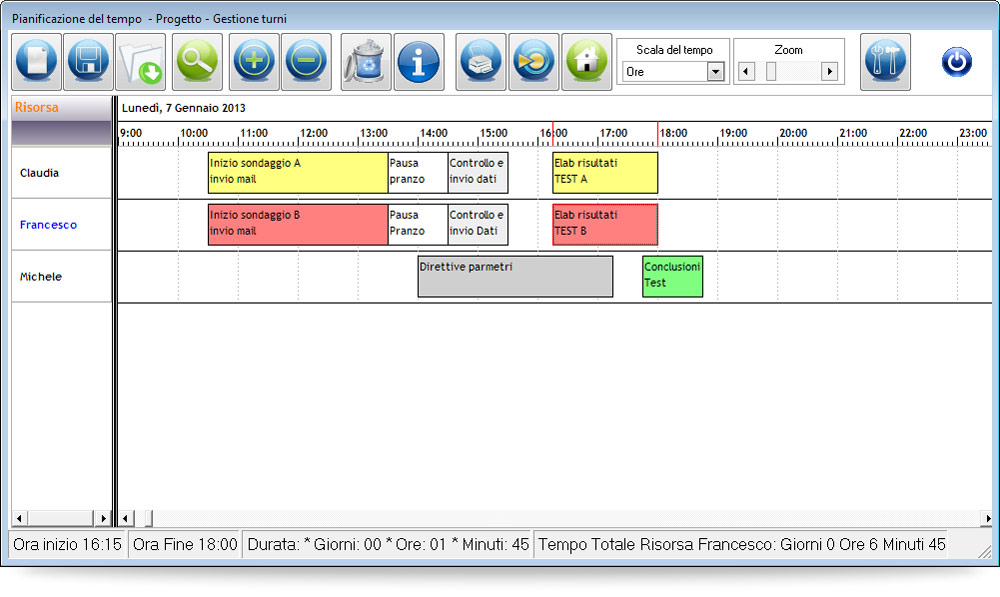Select Francesco's 'Inizio sondaggio B' task
This screenshot has width=1000, height=597.
tap(298, 225)
